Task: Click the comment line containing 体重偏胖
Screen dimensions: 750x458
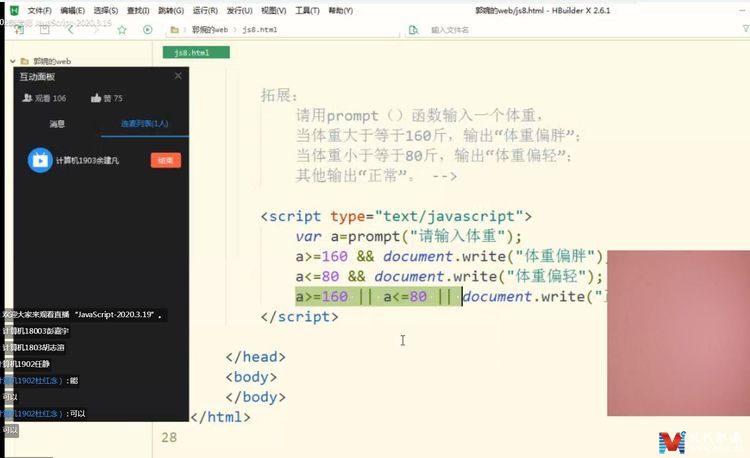Action: coord(438,135)
